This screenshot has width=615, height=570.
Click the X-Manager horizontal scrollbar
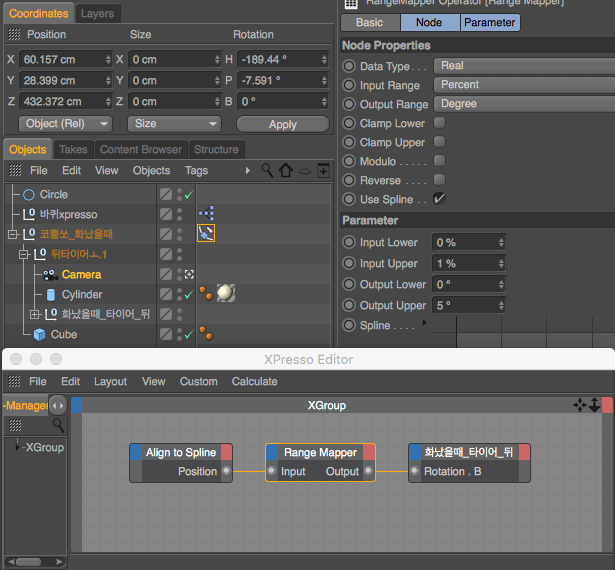click(x=35, y=562)
